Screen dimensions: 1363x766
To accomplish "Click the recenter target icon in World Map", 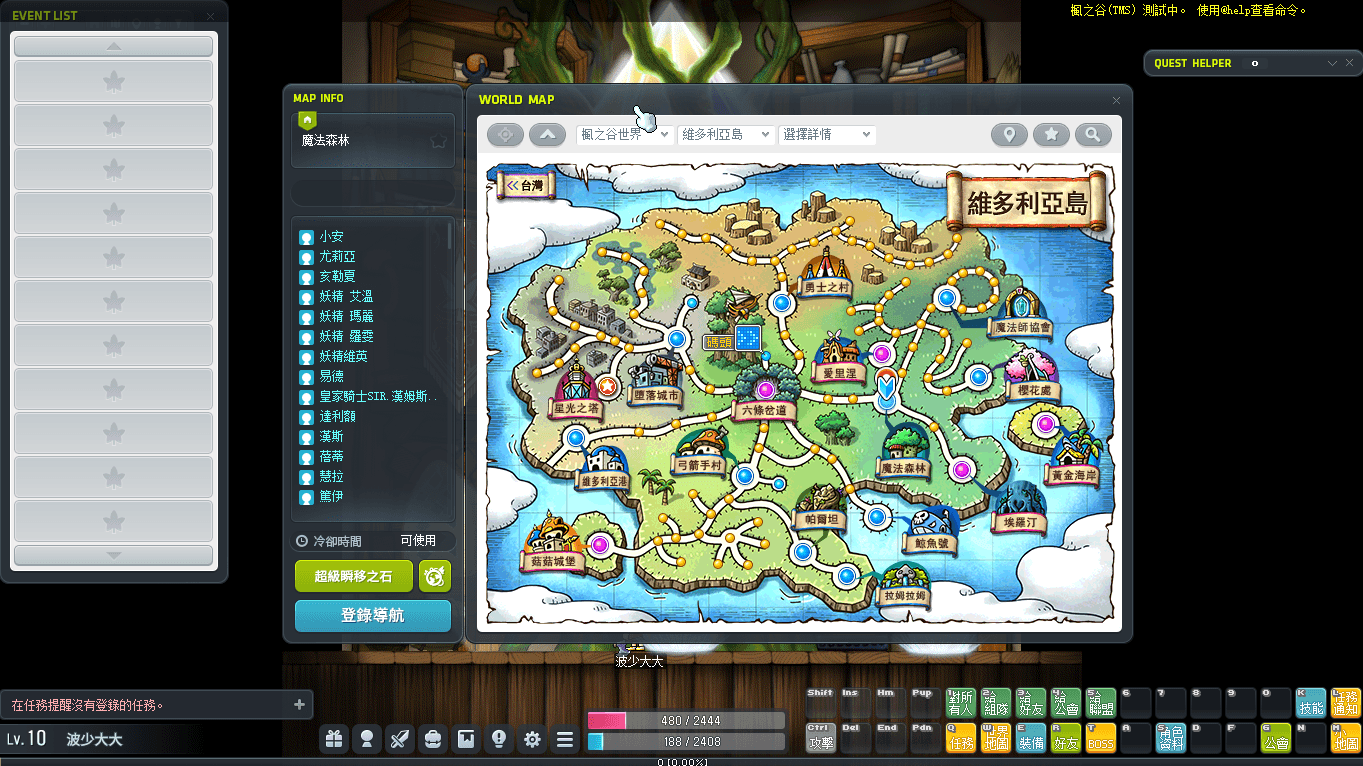I will (506, 134).
